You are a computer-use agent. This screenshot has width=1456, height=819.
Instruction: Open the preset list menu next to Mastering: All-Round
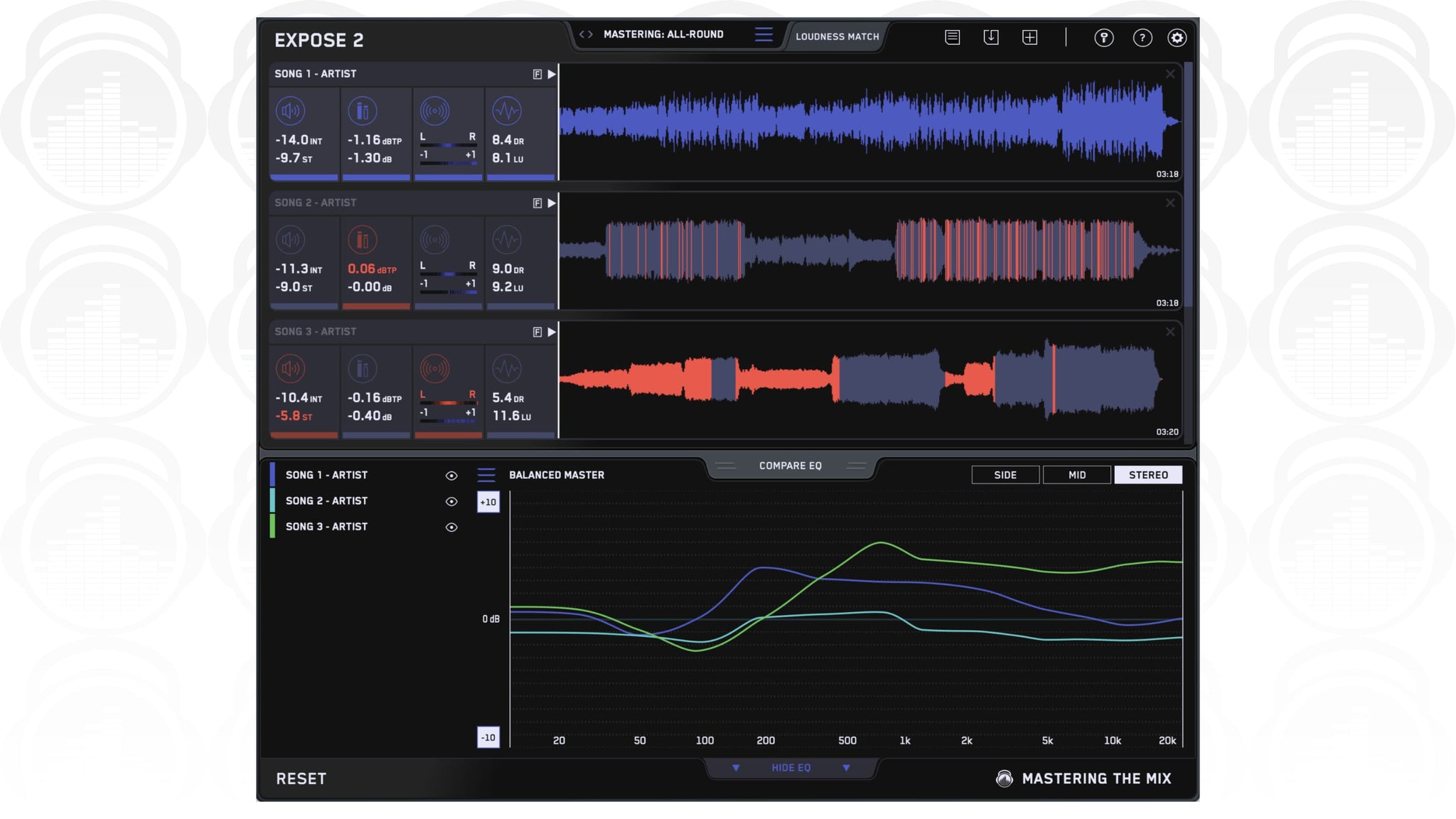[x=764, y=34]
